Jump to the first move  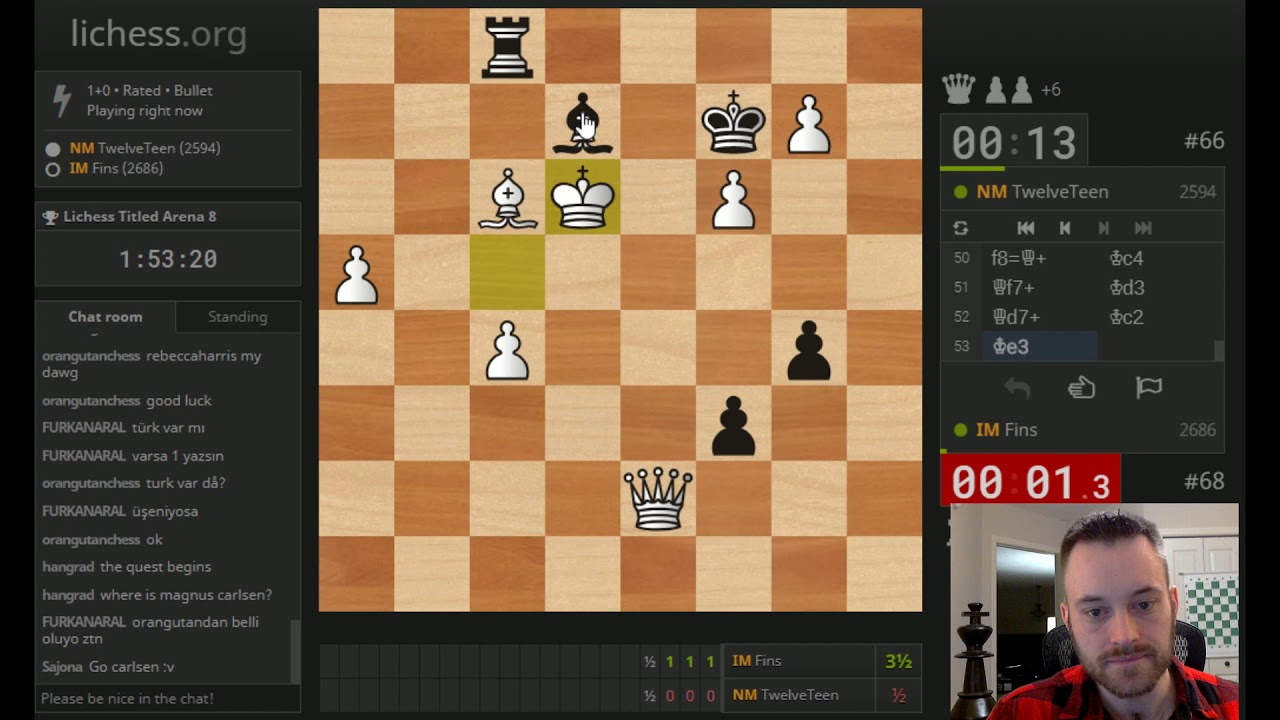pos(1025,228)
